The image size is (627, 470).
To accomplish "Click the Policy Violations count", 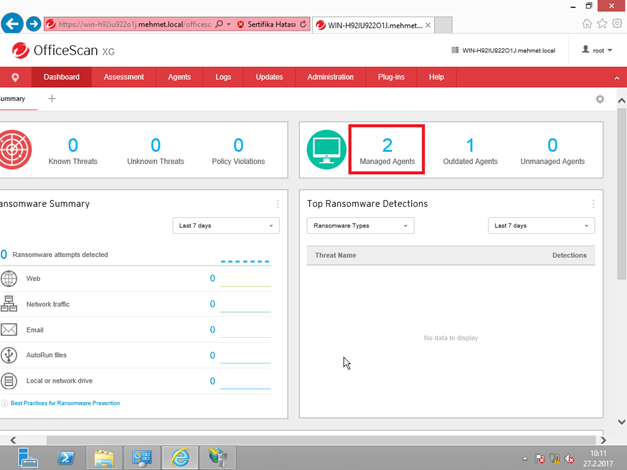I will tap(238, 145).
